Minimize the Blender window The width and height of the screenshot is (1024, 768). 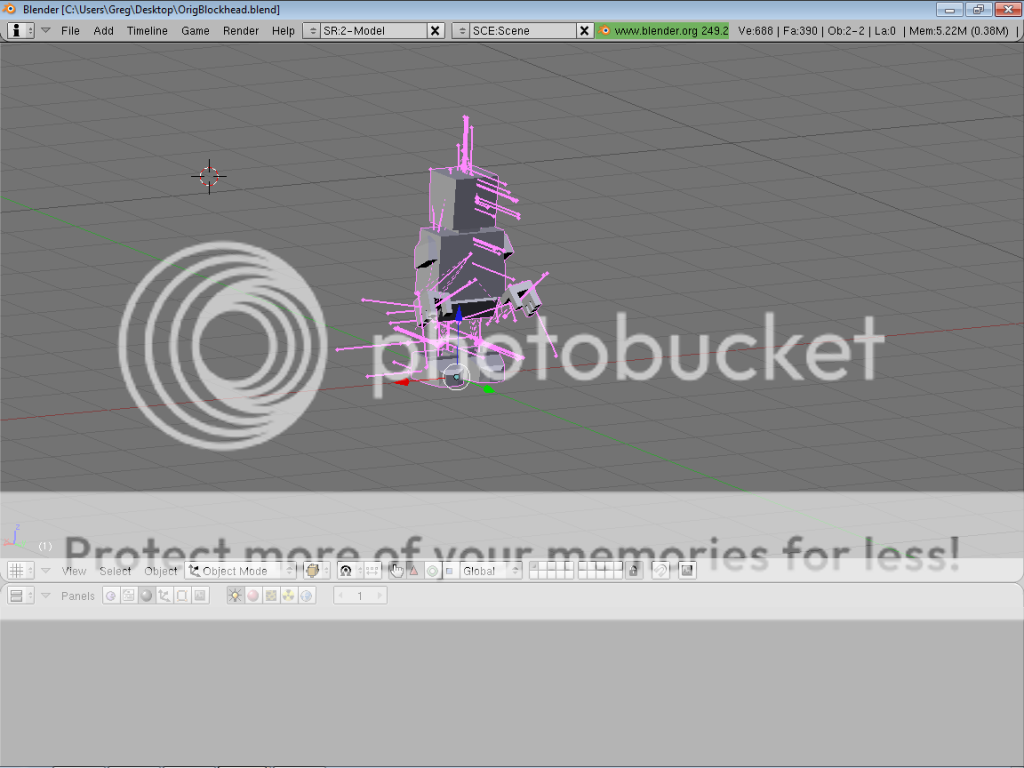pyautogui.click(x=950, y=9)
